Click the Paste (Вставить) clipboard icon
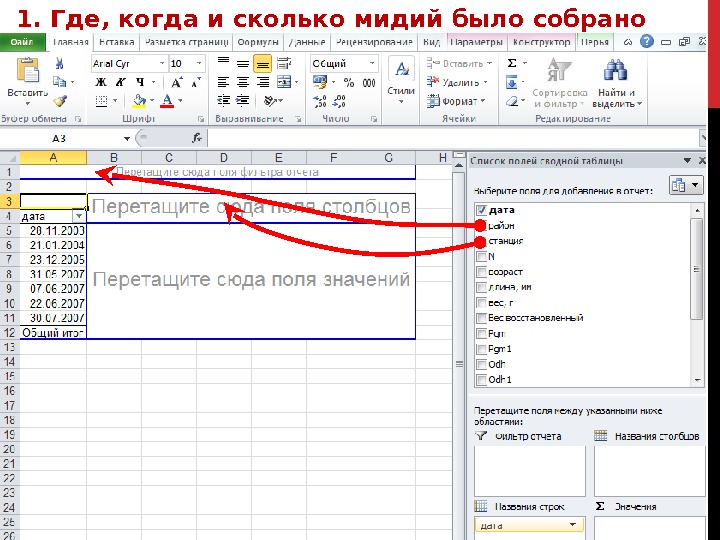The image size is (720, 540). [x=28, y=70]
